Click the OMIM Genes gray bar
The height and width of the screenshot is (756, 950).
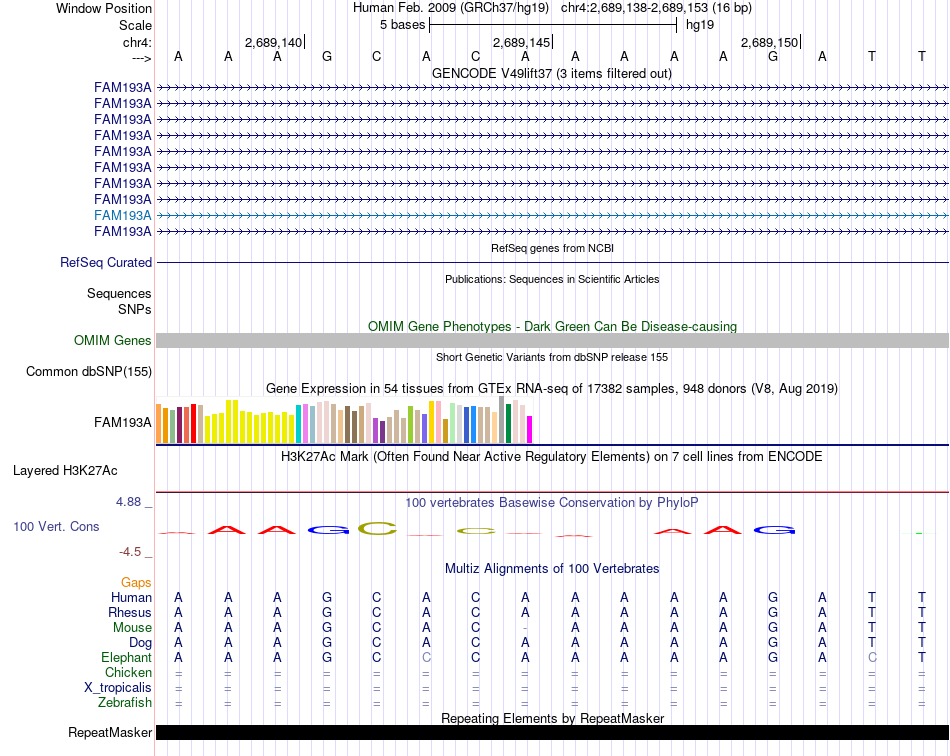(553, 340)
